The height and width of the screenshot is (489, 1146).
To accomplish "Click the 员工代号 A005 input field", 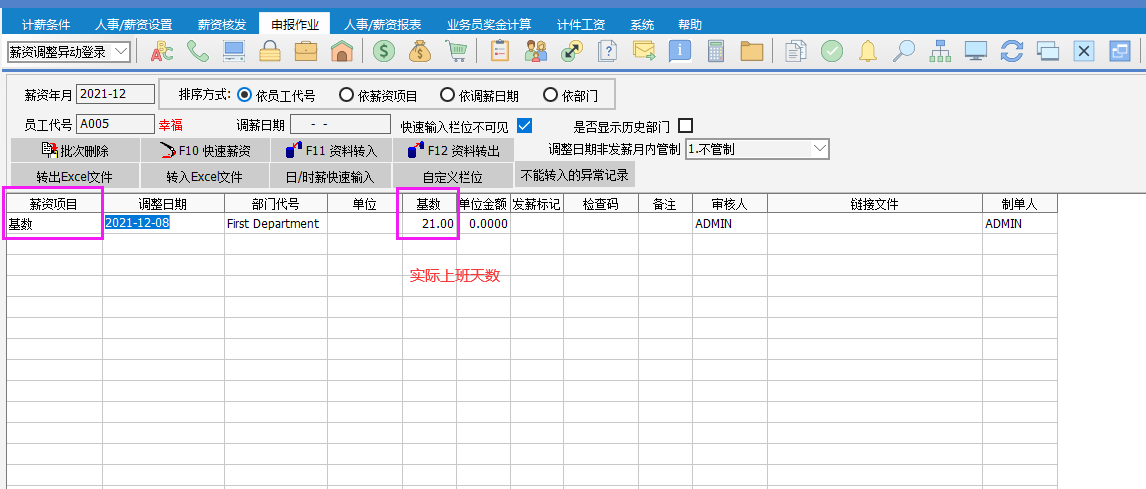I will coord(115,124).
